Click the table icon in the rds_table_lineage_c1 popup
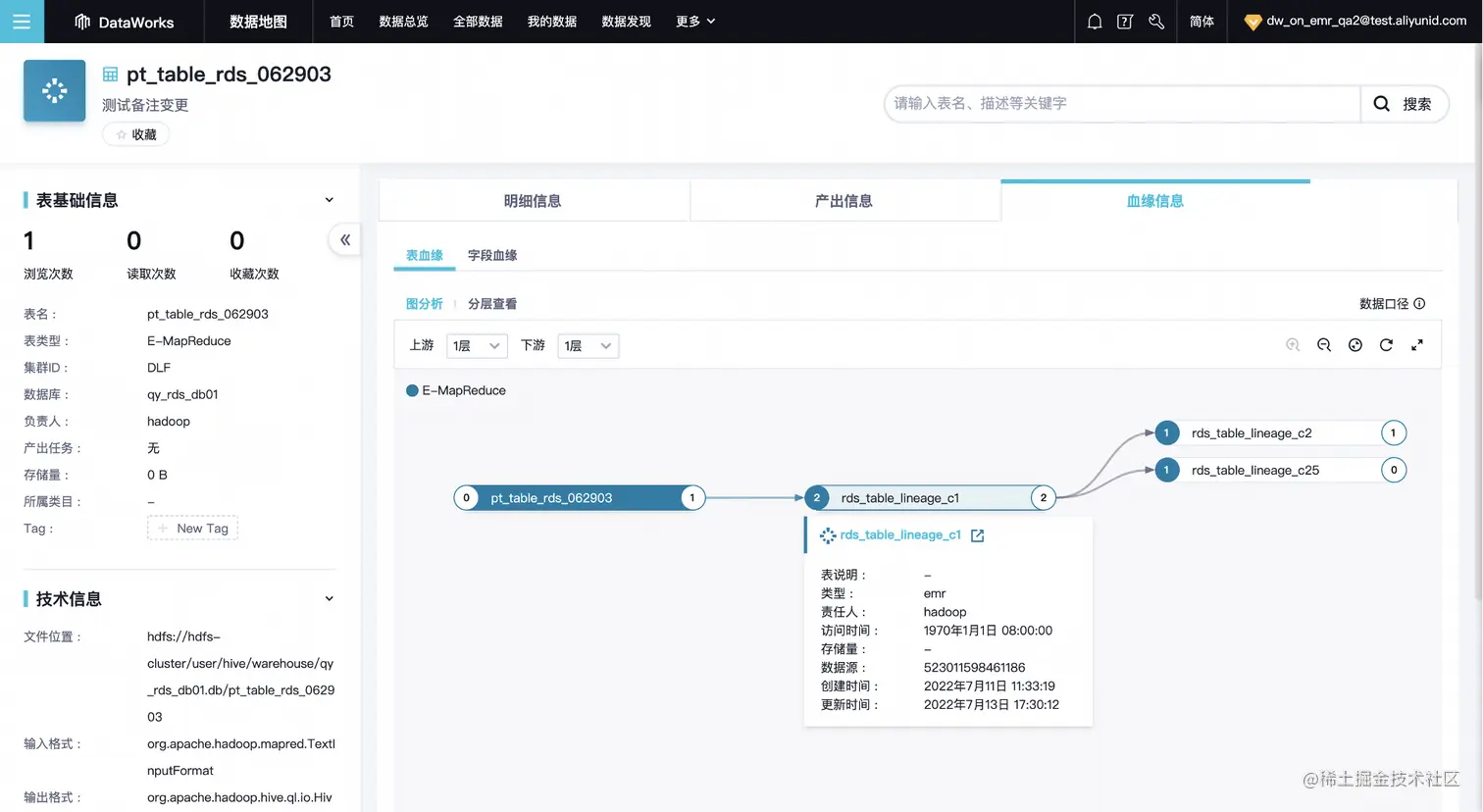This screenshot has height=812, width=1483. (828, 535)
